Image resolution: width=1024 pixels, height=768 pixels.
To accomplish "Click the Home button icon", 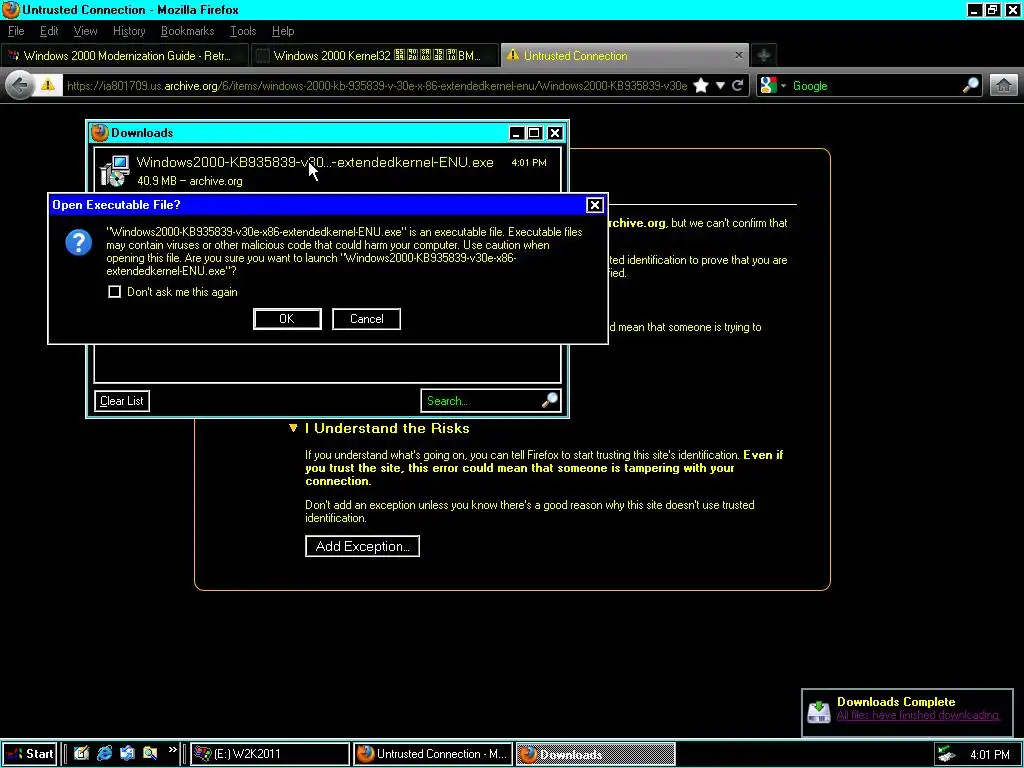I will (x=1004, y=86).
